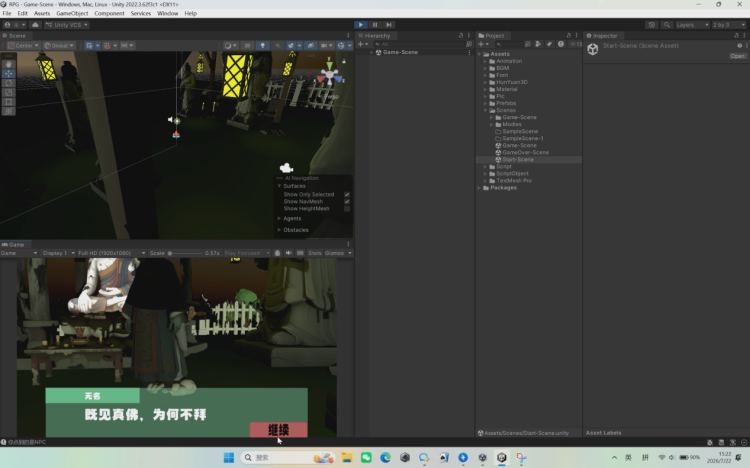The image size is (750, 468).
Task: Open scene camera settings icon
Action: pos(327,45)
